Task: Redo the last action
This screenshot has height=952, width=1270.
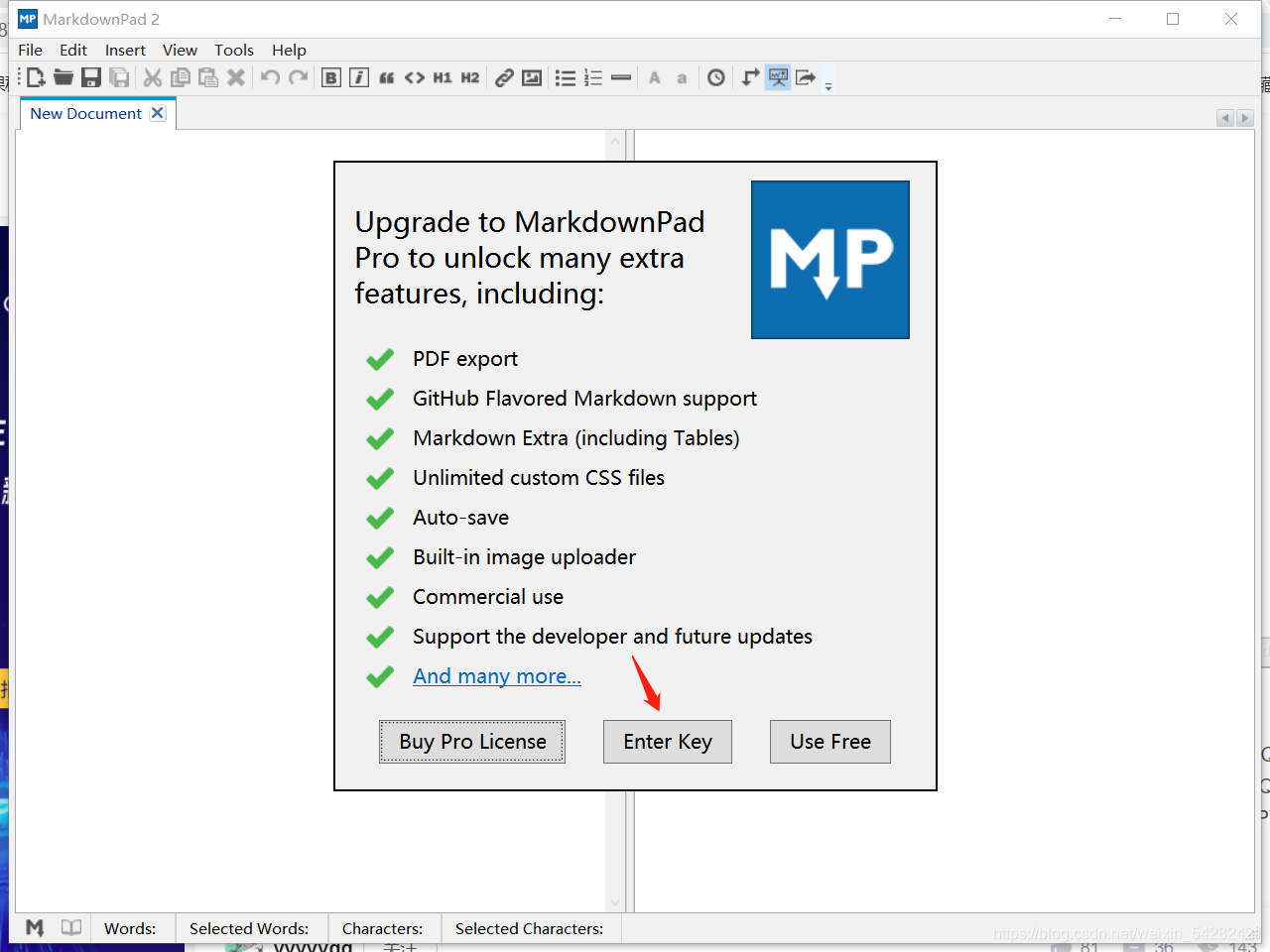Action: [x=298, y=77]
